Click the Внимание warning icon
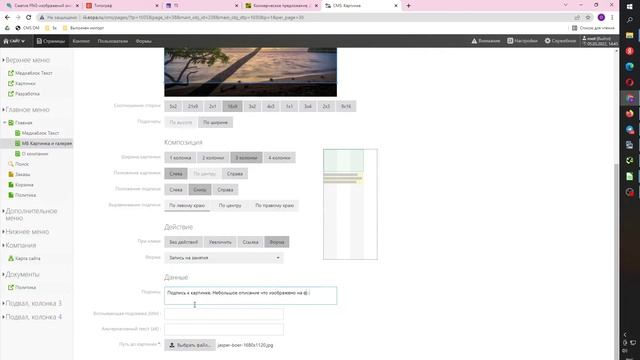The image size is (640, 360). (474, 41)
